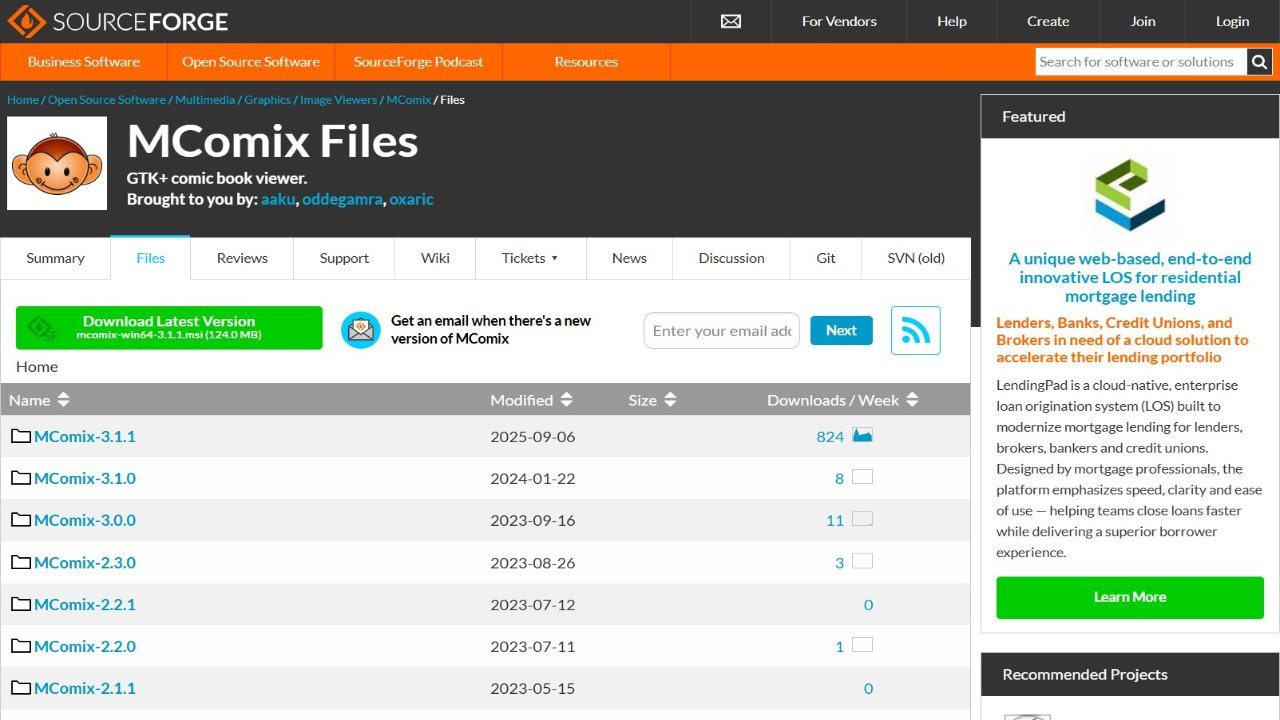The width and height of the screenshot is (1280, 720).
Task: Sort files by Modified date
Action: click(531, 400)
